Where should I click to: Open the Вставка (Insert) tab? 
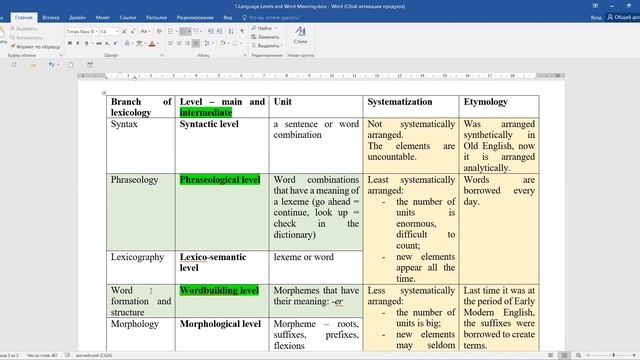point(51,18)
